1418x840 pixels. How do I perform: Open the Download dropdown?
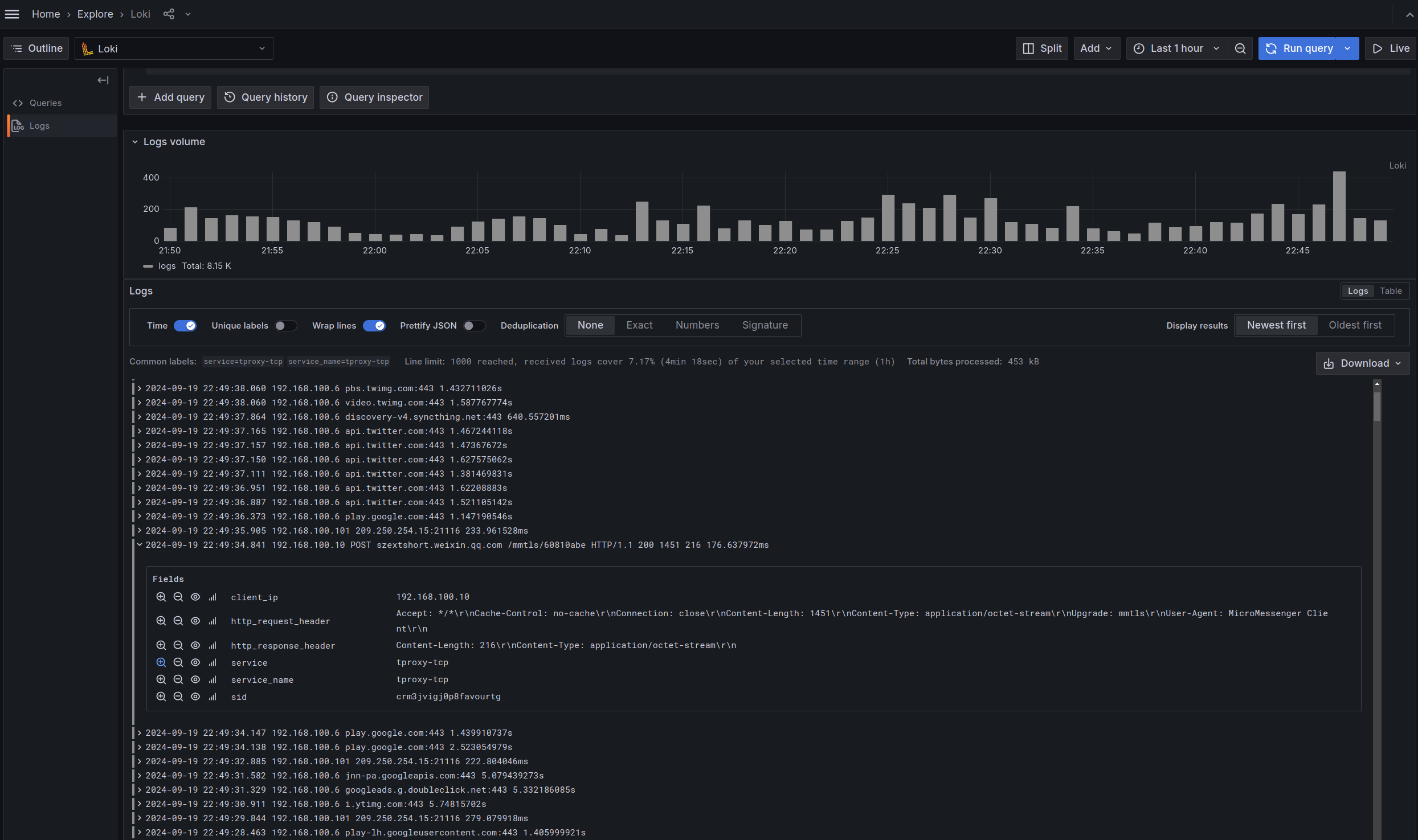pos(1362,363)
